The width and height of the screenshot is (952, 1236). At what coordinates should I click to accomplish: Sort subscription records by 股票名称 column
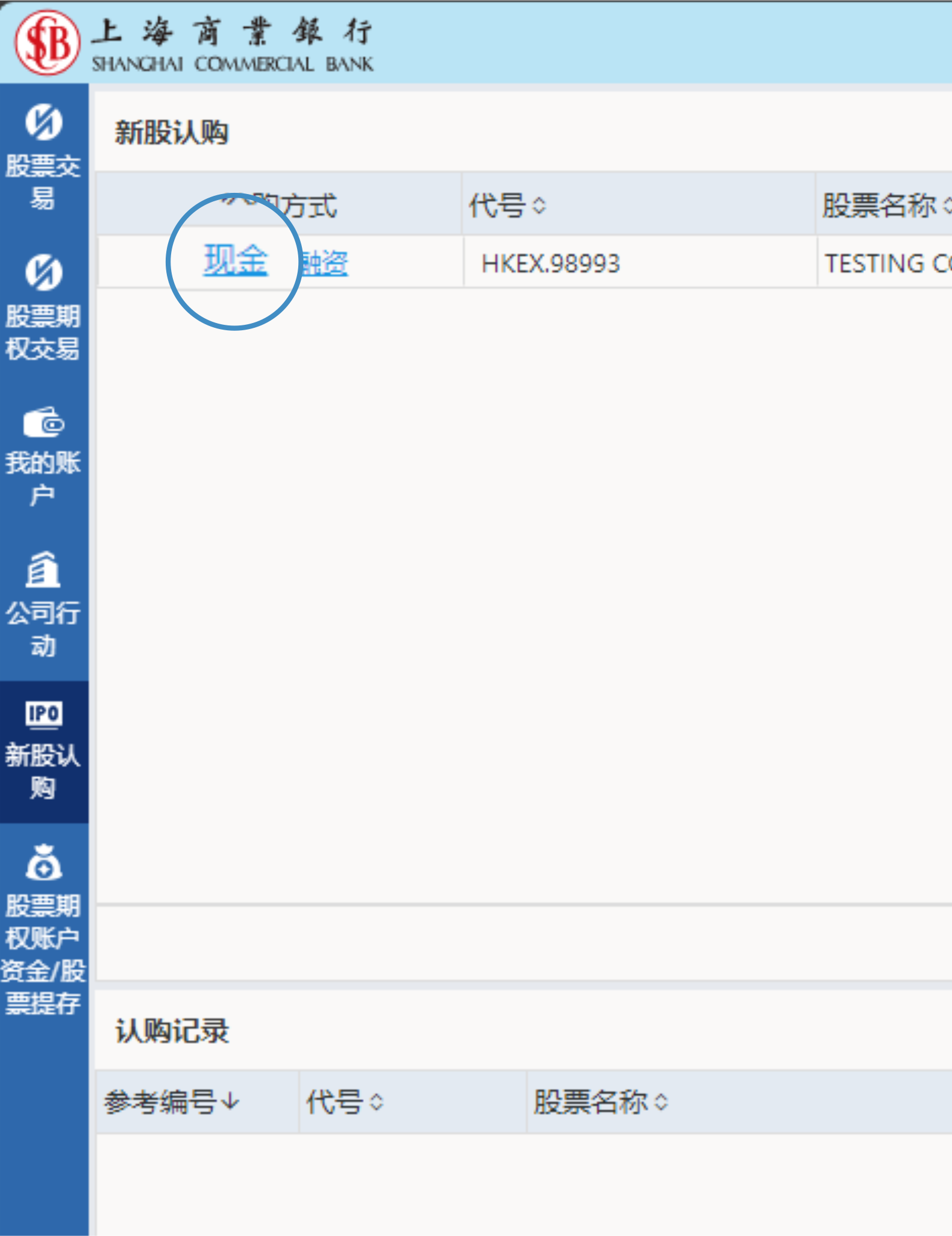point(601,1102)
